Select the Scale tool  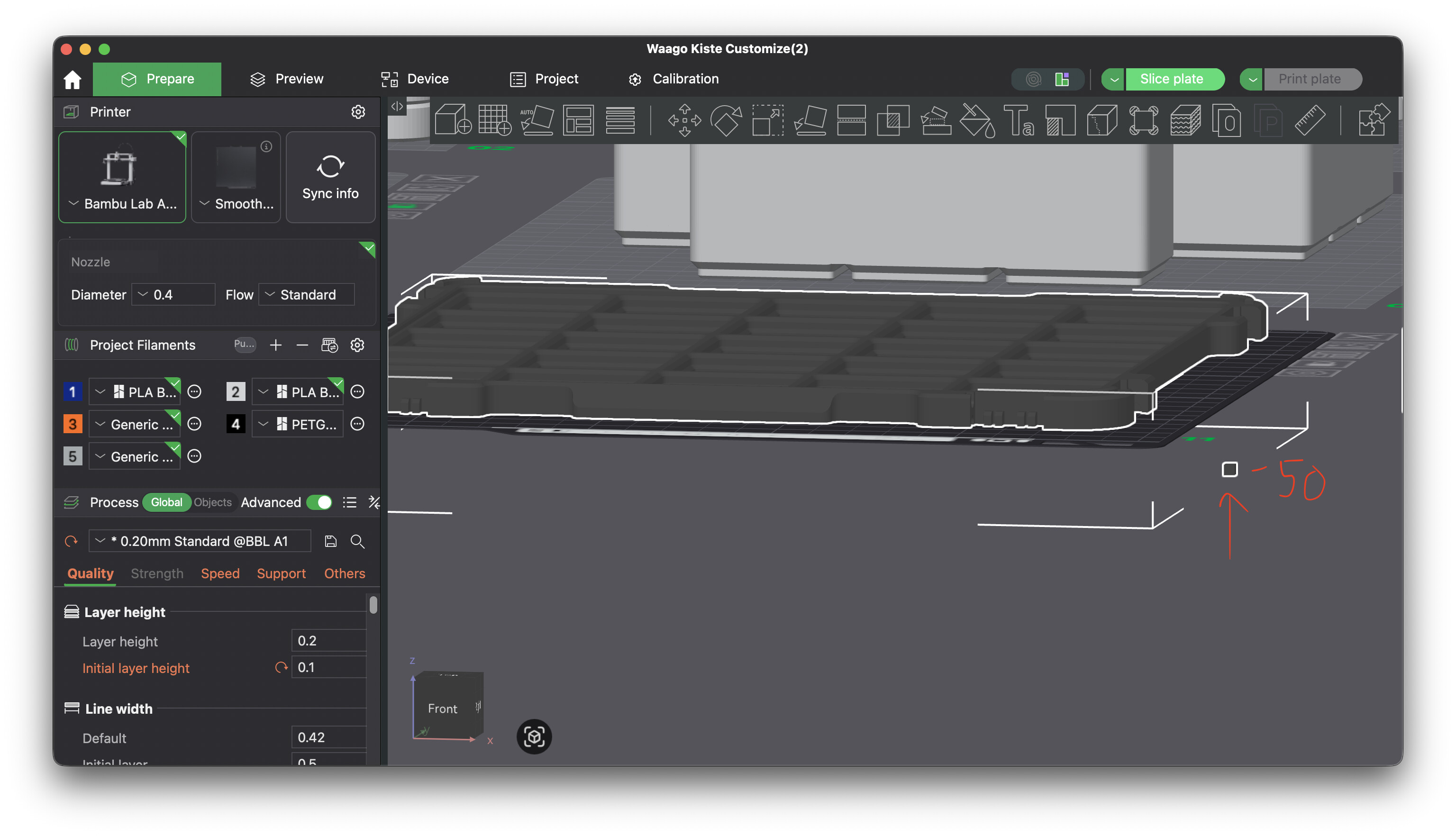[x=768, y=119]
